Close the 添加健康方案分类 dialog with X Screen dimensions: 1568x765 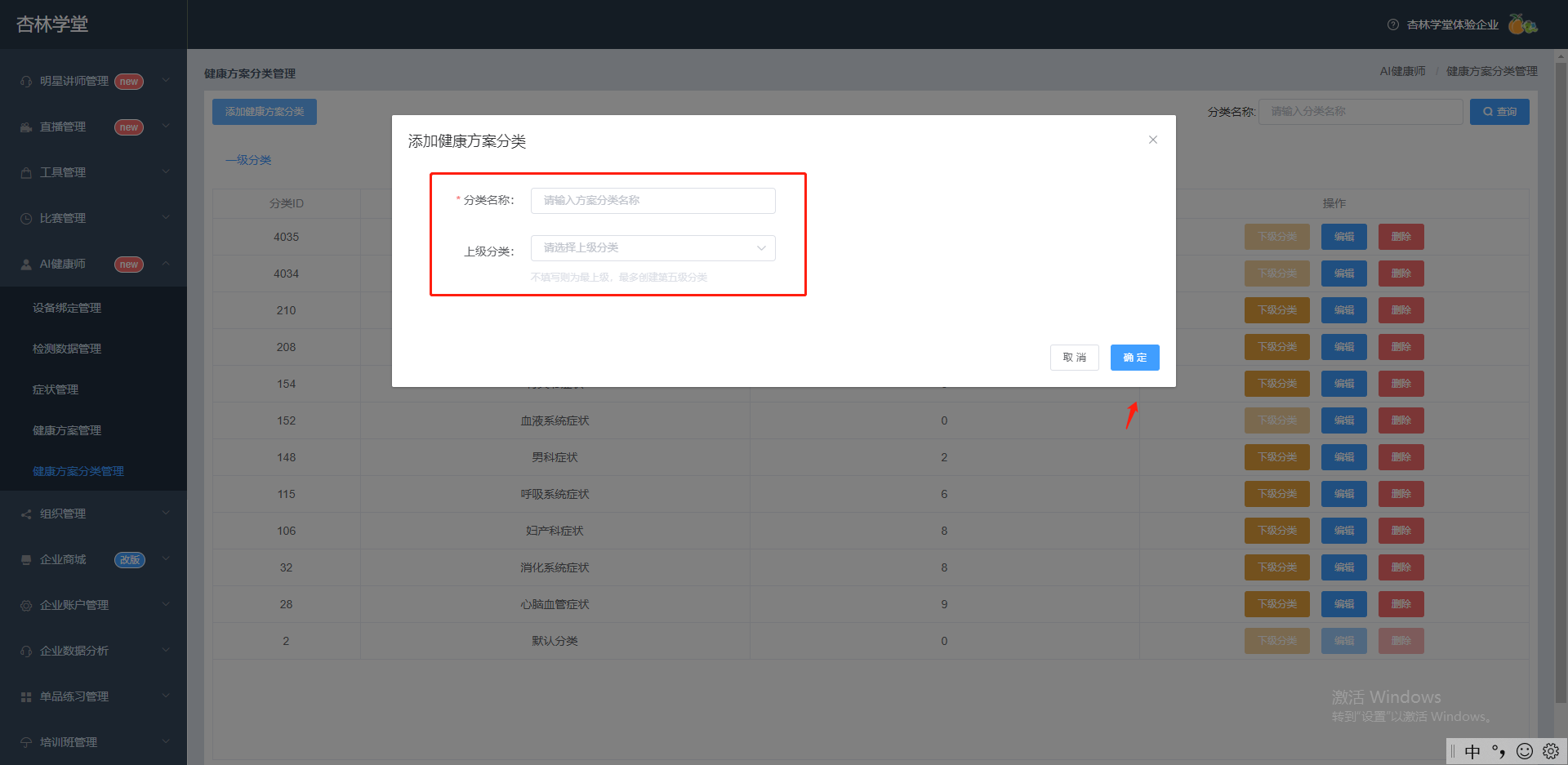click(1153, 140)
